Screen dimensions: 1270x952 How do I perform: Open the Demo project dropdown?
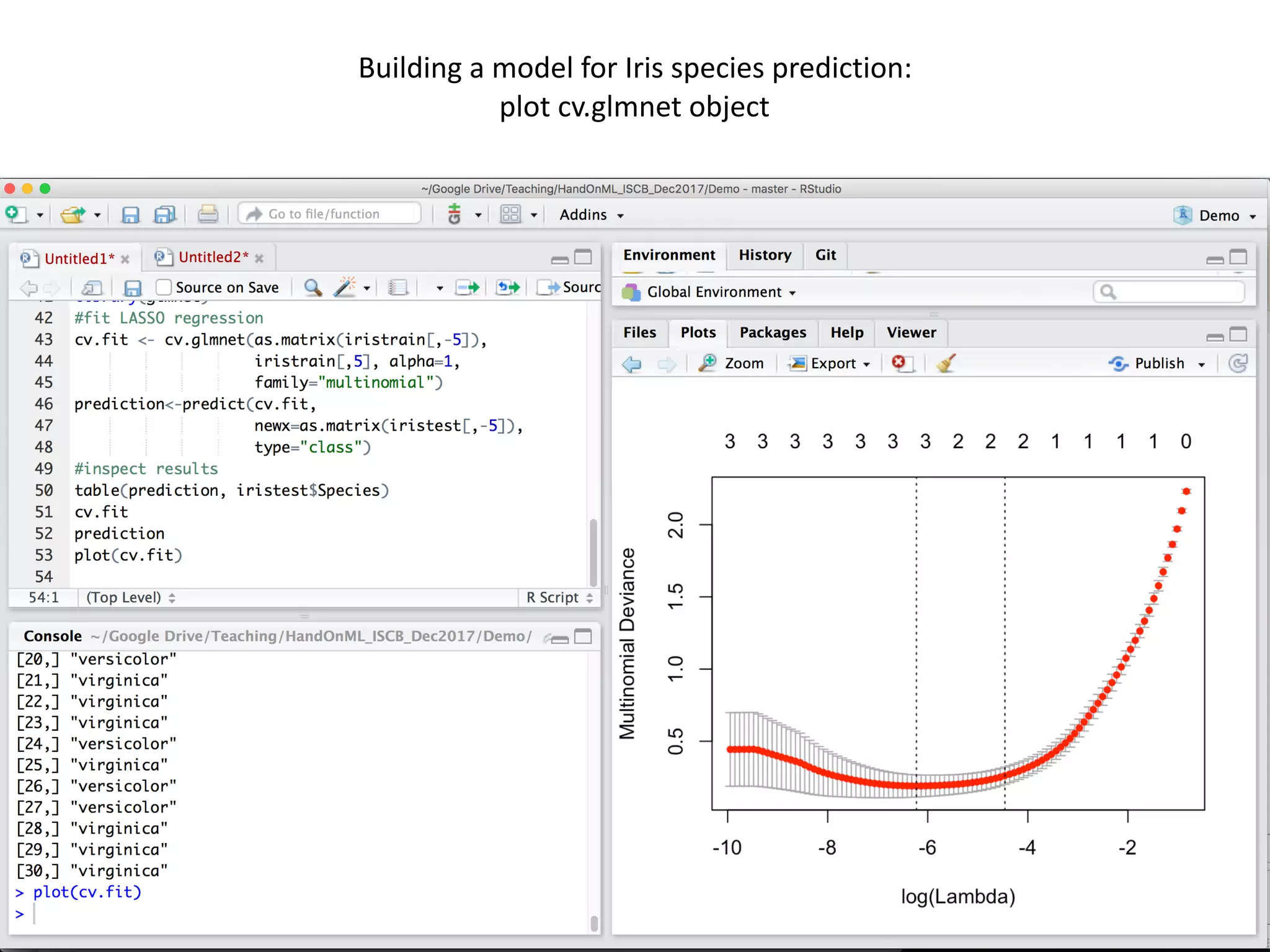point(1214,215)
